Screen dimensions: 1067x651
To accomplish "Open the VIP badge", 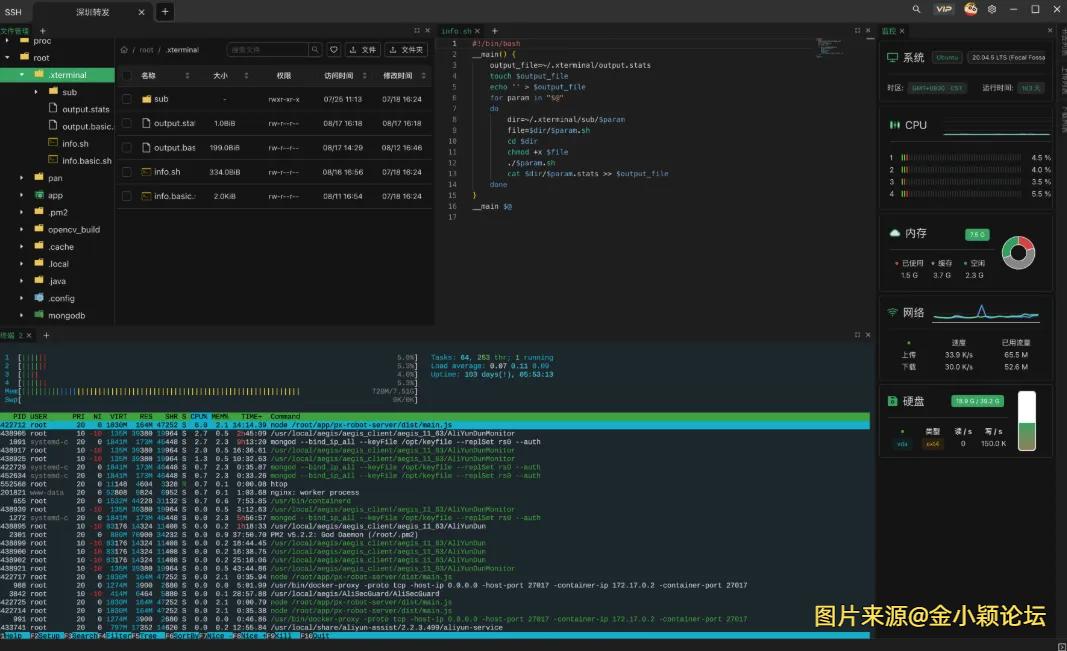I will point(943,9).
